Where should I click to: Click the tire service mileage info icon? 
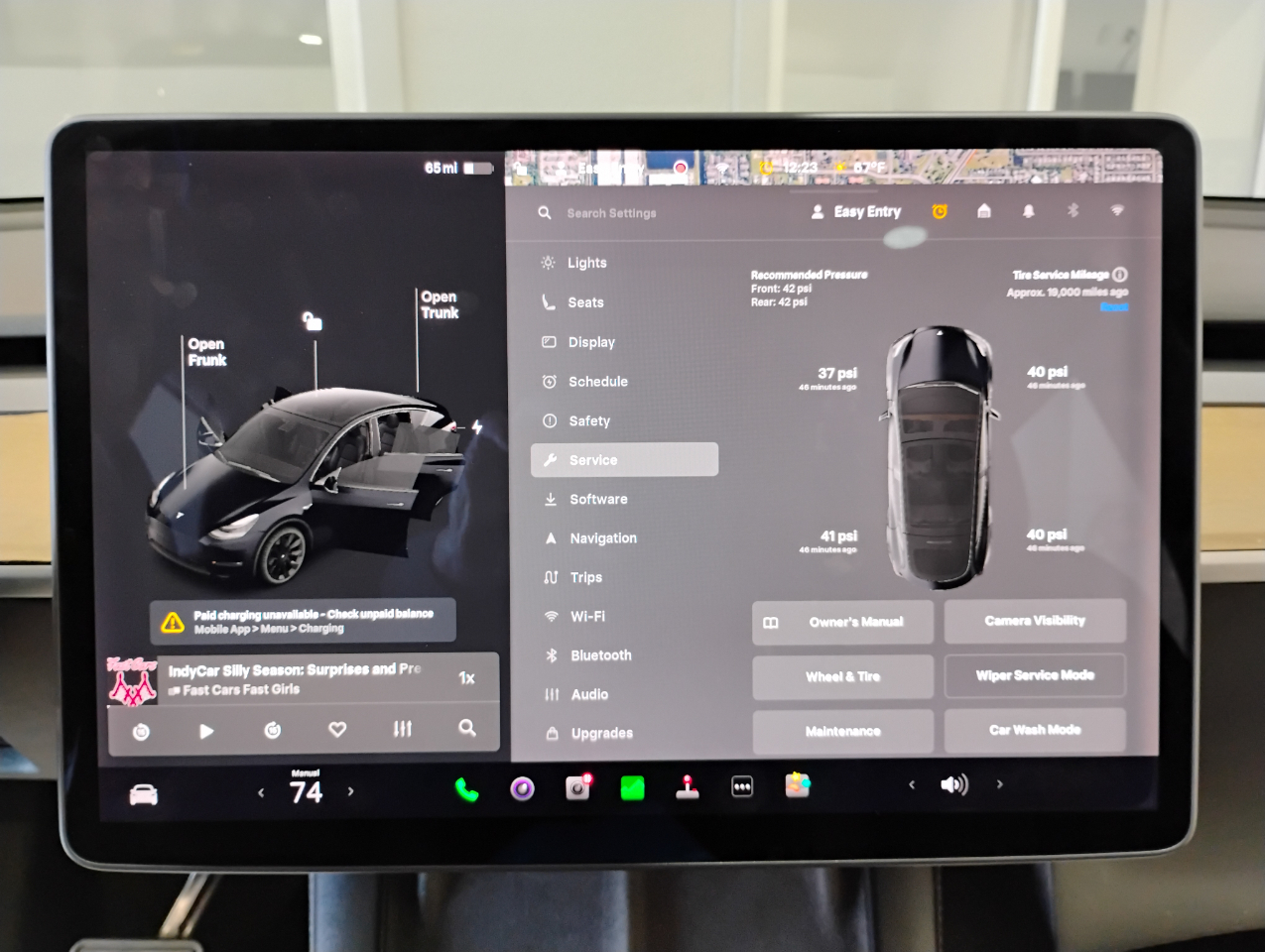click(1120, 275)
